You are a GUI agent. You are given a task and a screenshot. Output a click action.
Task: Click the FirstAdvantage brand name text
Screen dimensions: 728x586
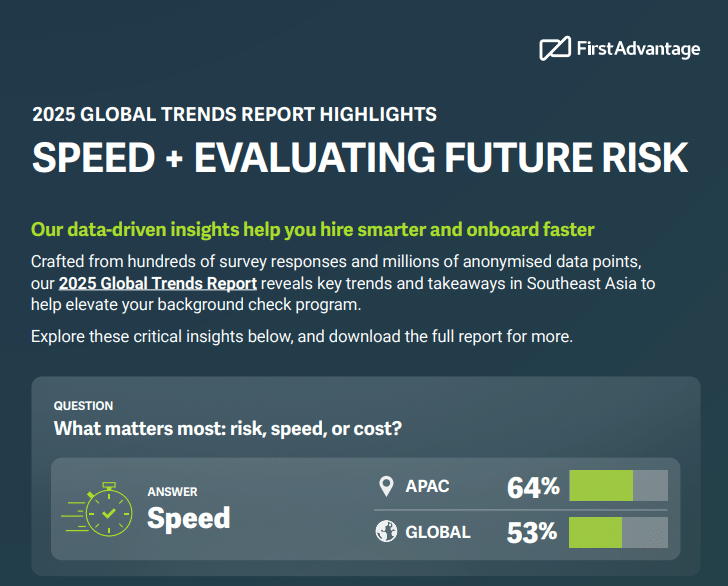click(638, 48)
